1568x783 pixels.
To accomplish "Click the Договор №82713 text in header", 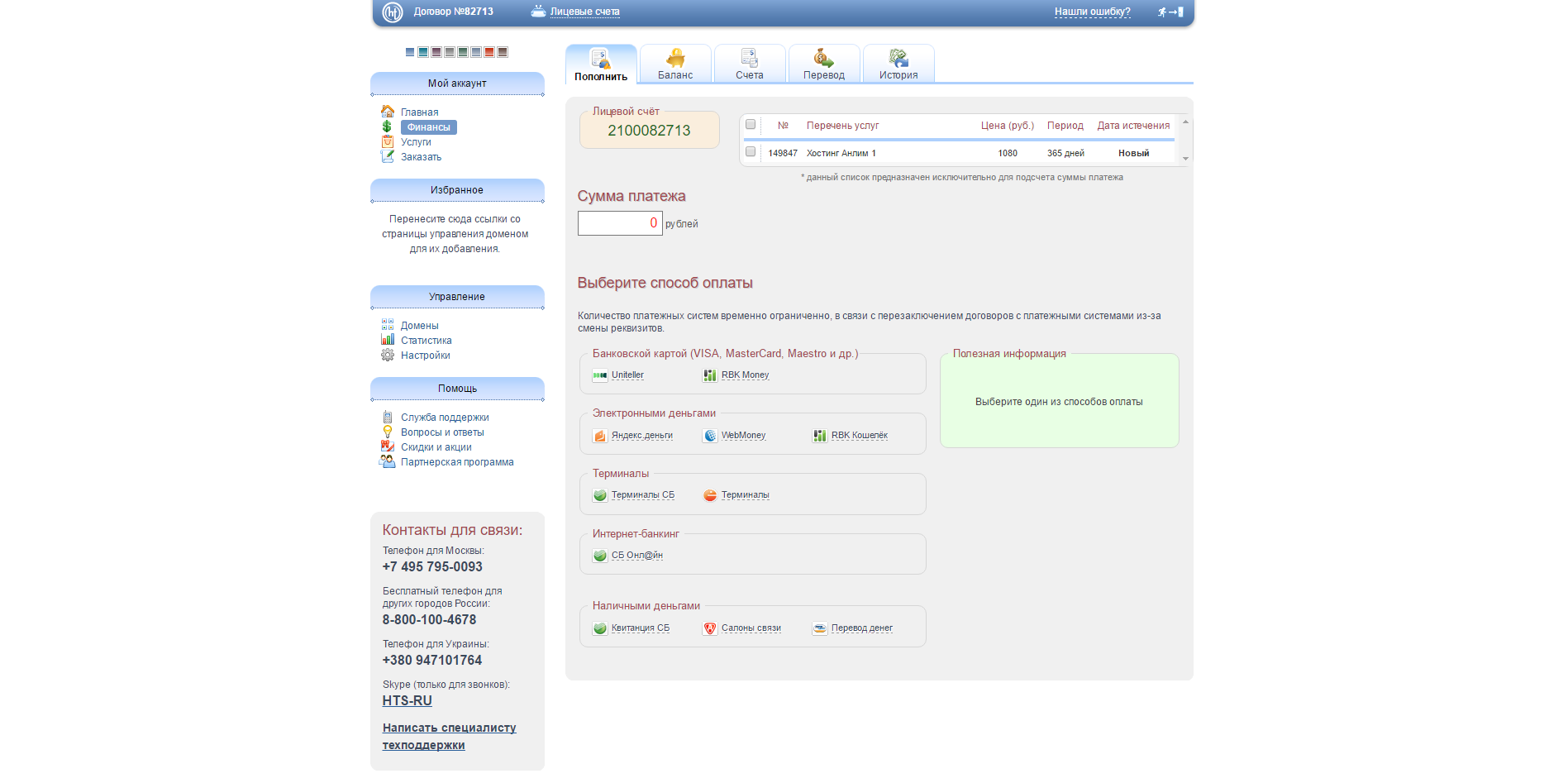I will click(x=454, y=12).
